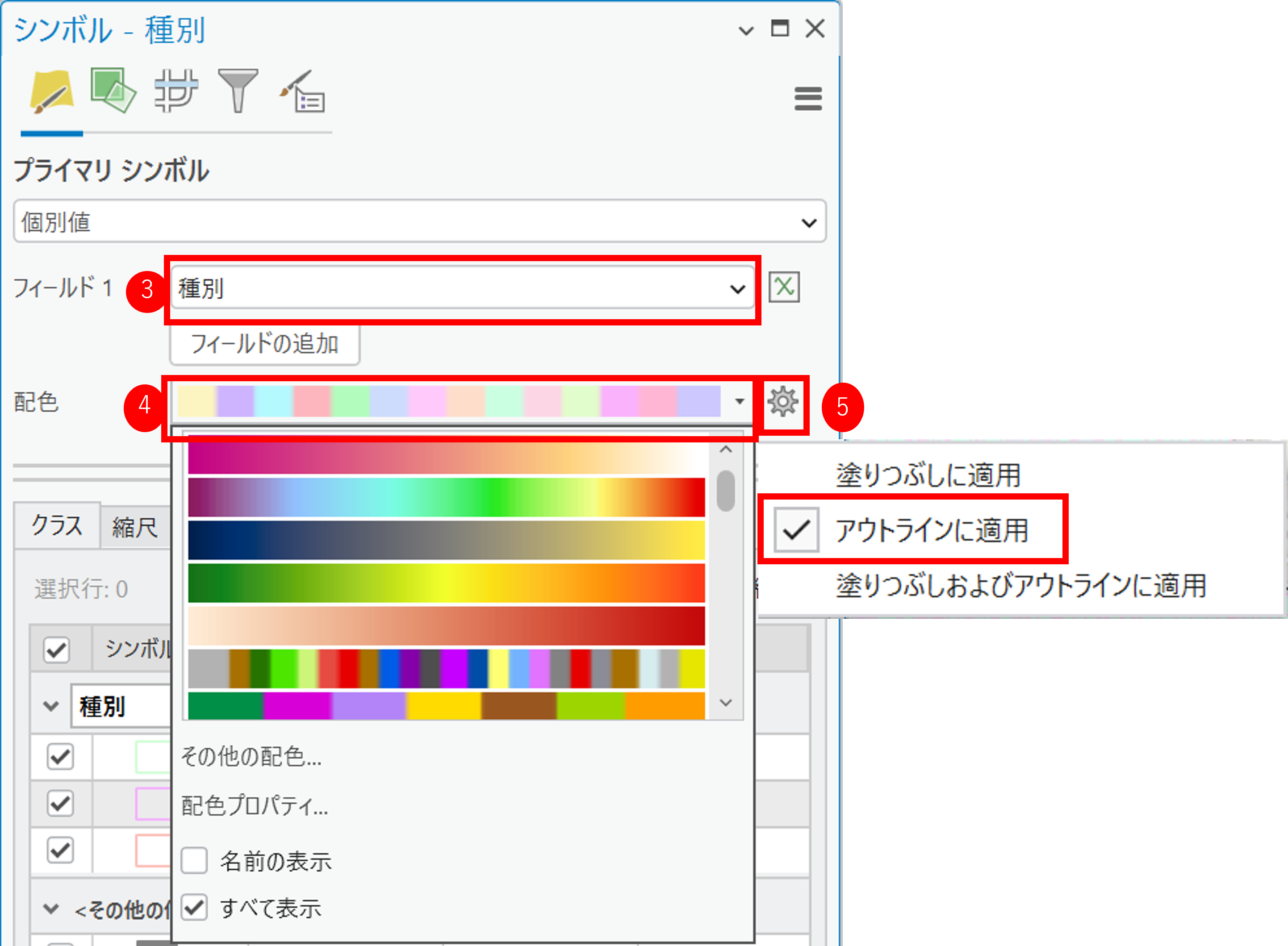1288x946 pixels.
Task: Open the 個別値 symbology type dropdown
Action: 420,221
